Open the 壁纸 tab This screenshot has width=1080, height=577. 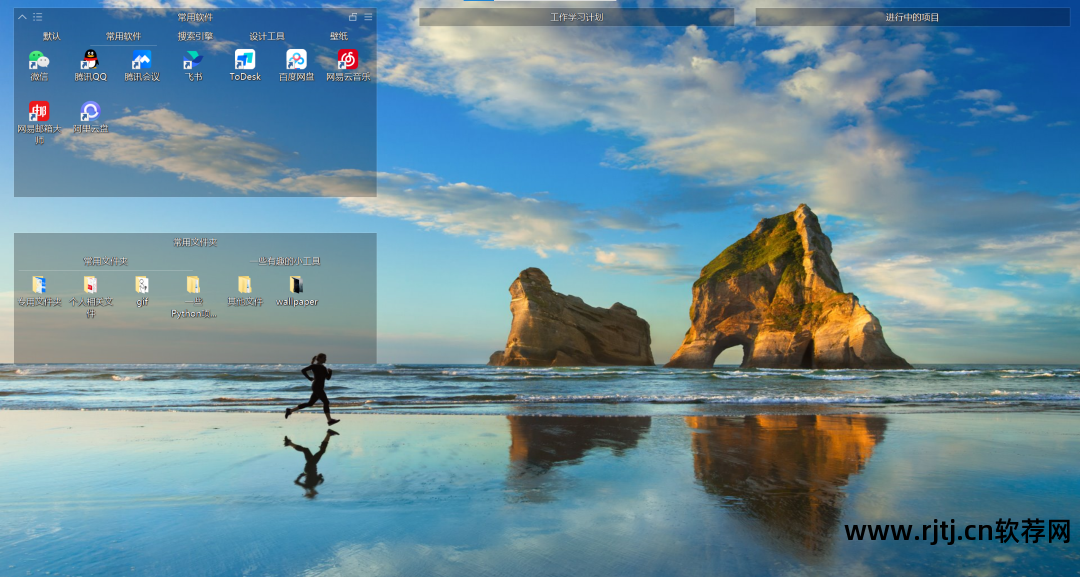click(x=339, y=36)
